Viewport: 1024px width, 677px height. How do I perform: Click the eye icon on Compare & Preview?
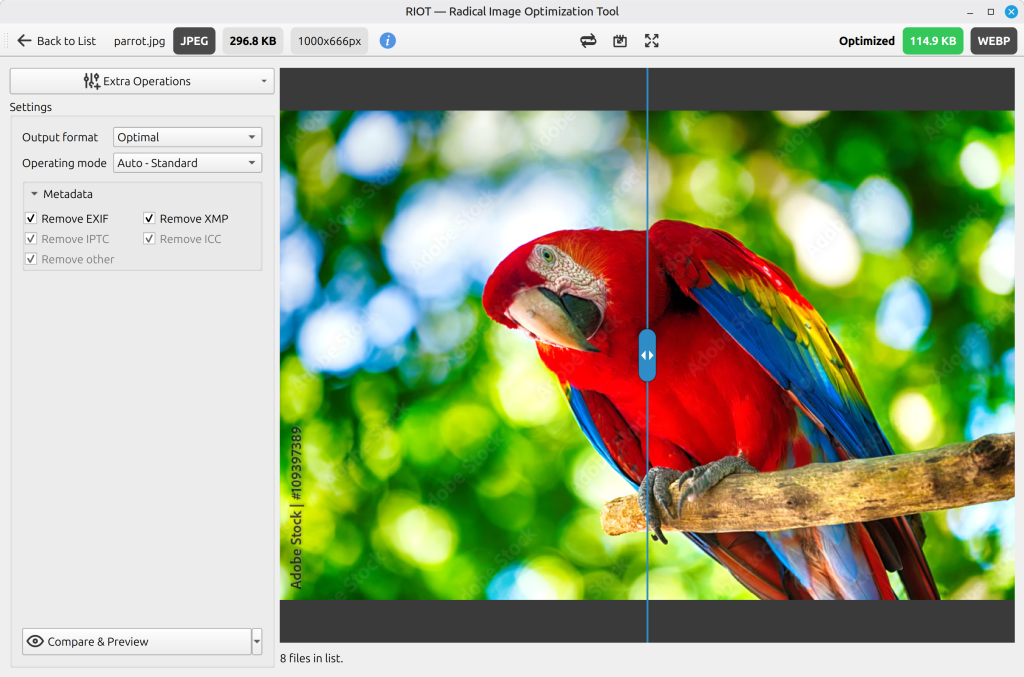tap(35, 641)
